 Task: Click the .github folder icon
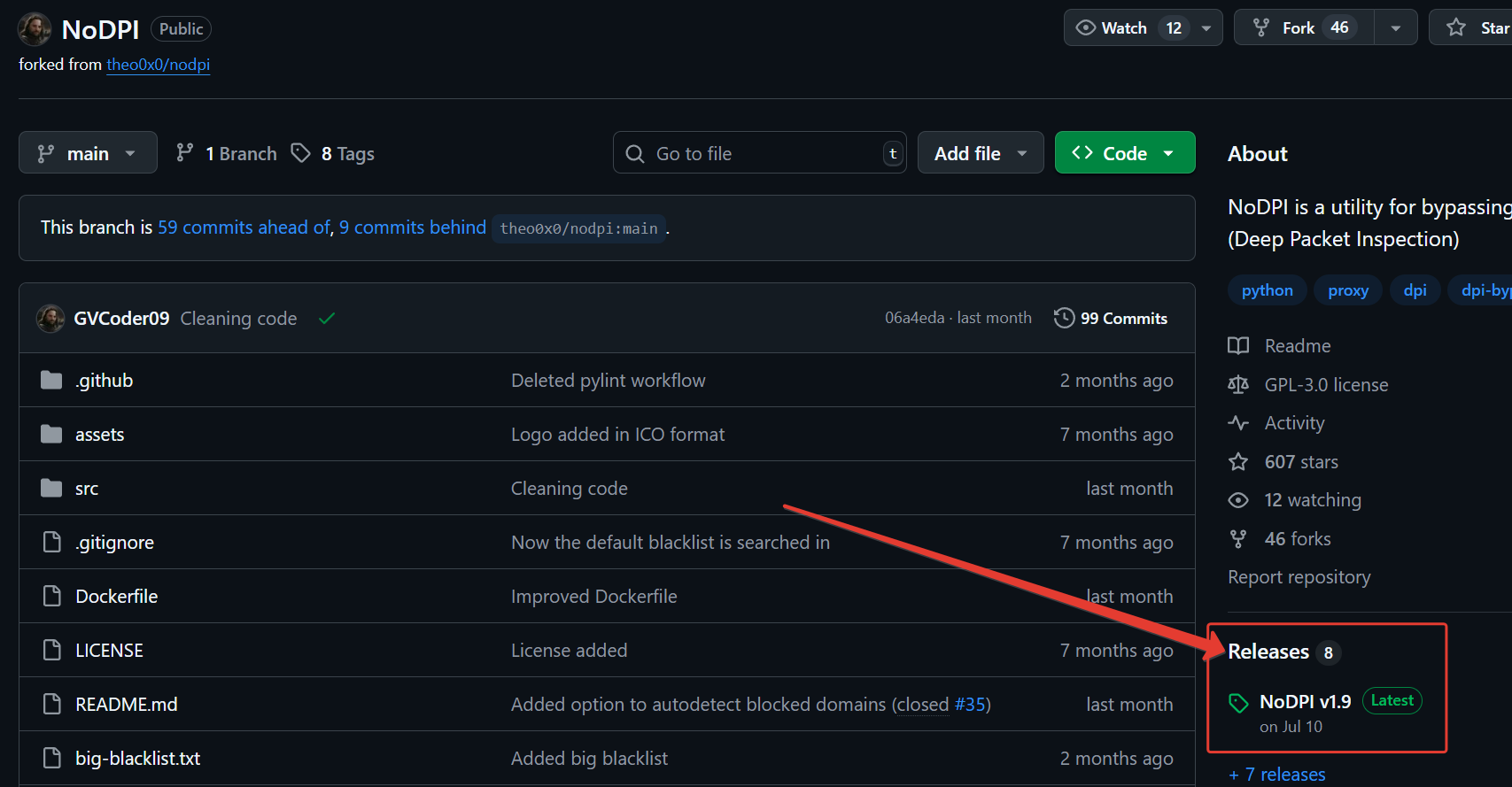pos(51,381)
